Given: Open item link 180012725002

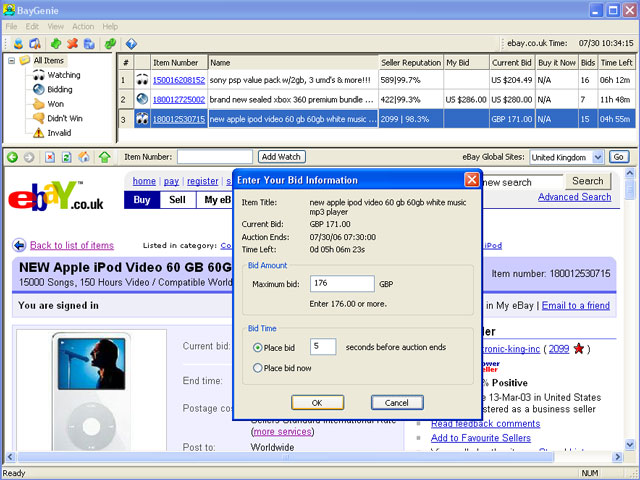Looking at the screenshot, I should (x=179, y=100).
